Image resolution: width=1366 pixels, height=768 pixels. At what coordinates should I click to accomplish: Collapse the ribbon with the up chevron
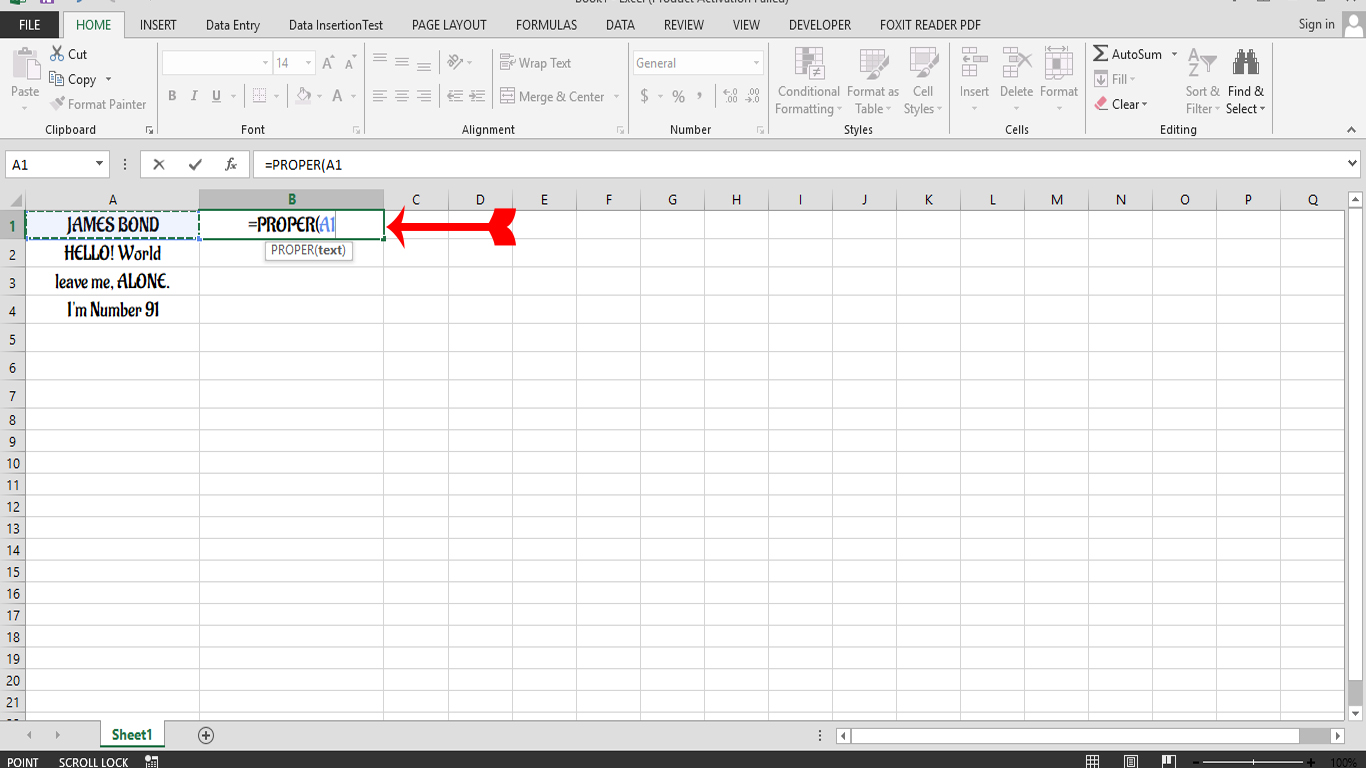1352,130
